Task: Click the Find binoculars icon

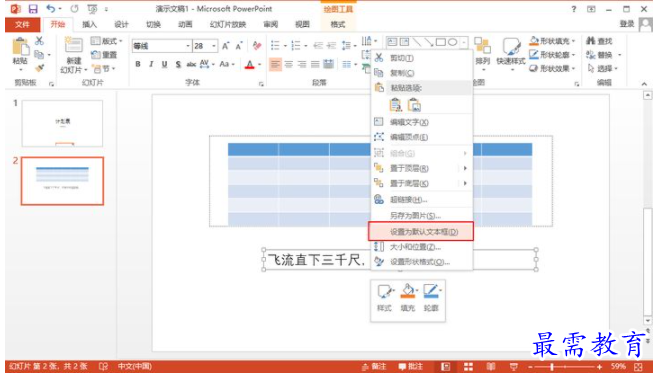Action: [x=591, y=41]
